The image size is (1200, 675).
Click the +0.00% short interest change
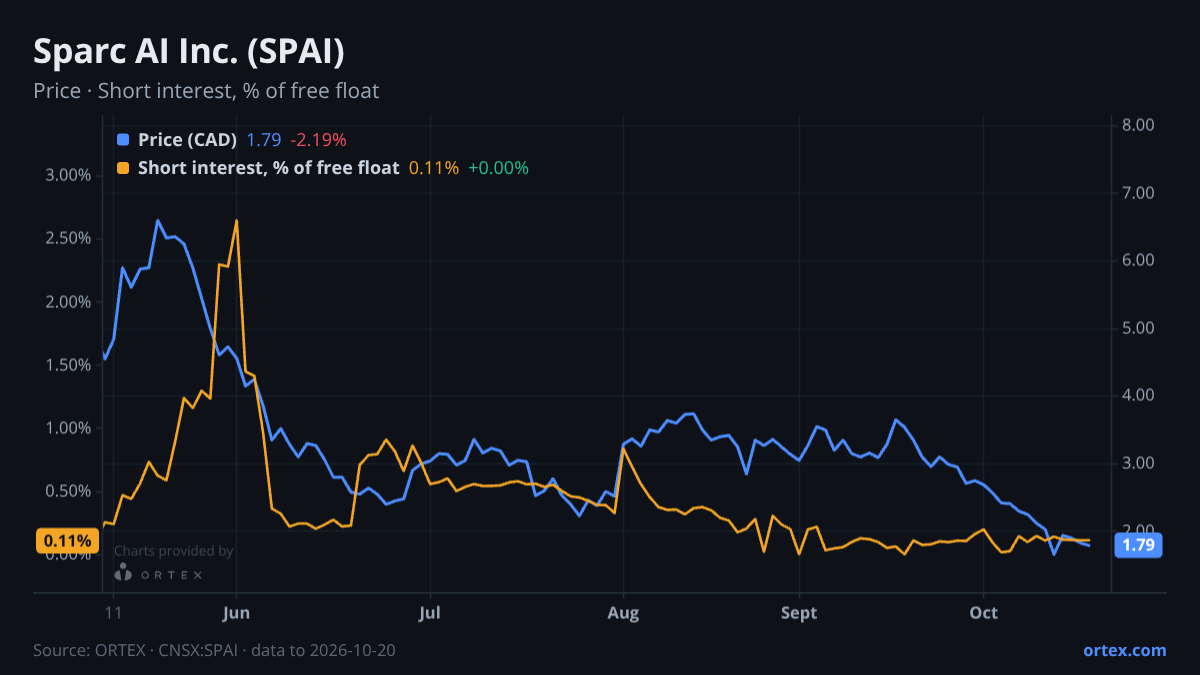498,168
